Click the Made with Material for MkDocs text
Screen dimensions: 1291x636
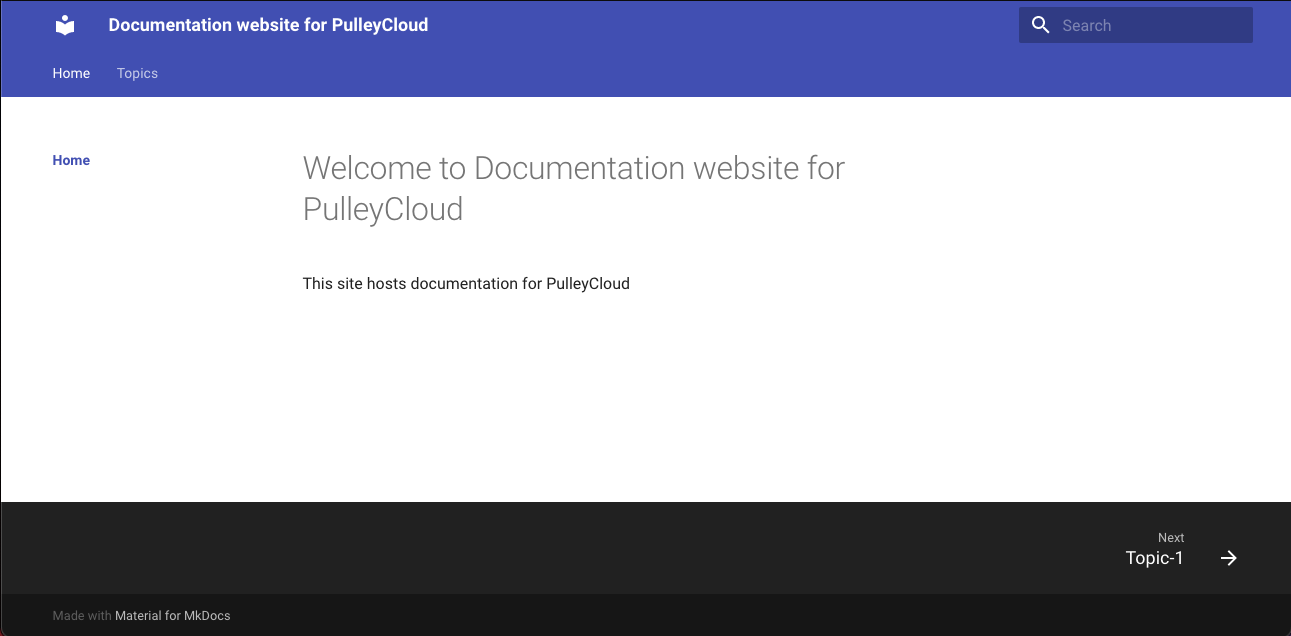click(141, 615)
